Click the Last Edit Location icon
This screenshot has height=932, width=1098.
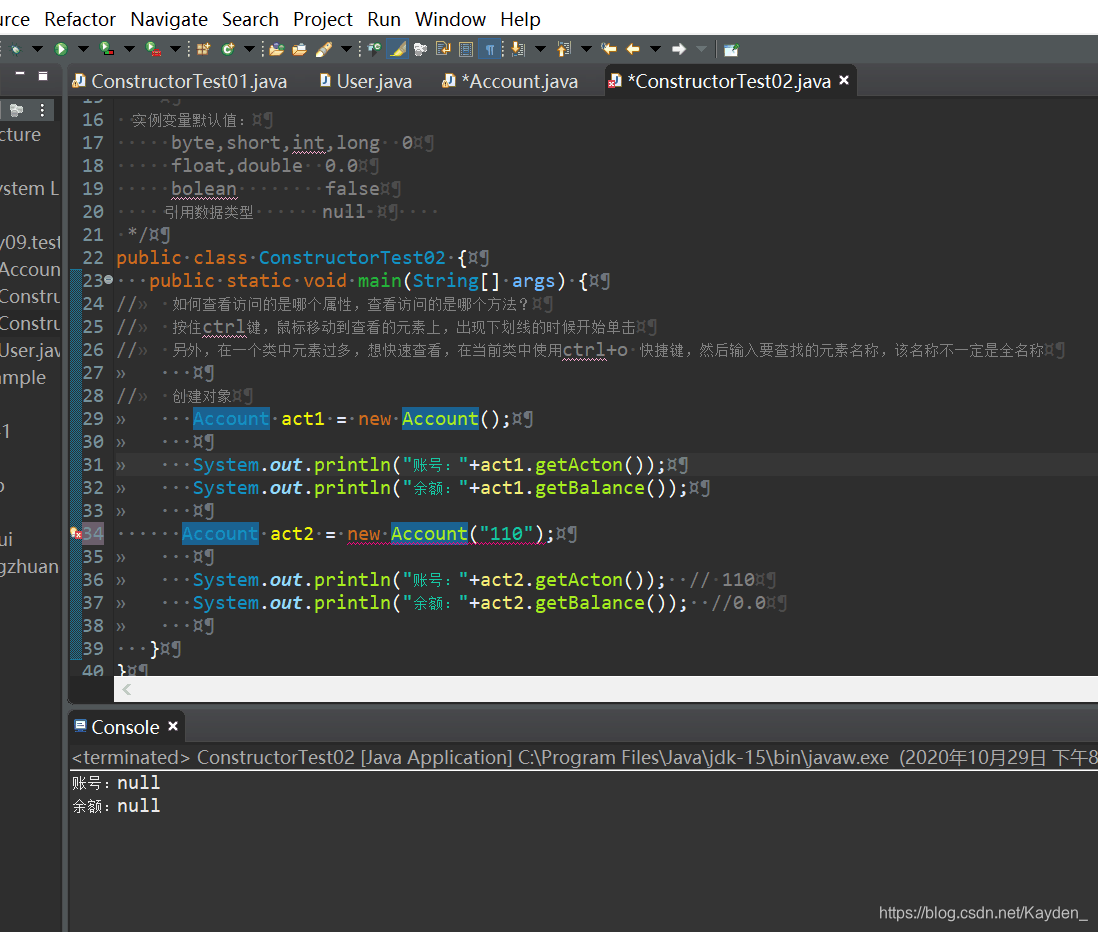coord(609,49)
